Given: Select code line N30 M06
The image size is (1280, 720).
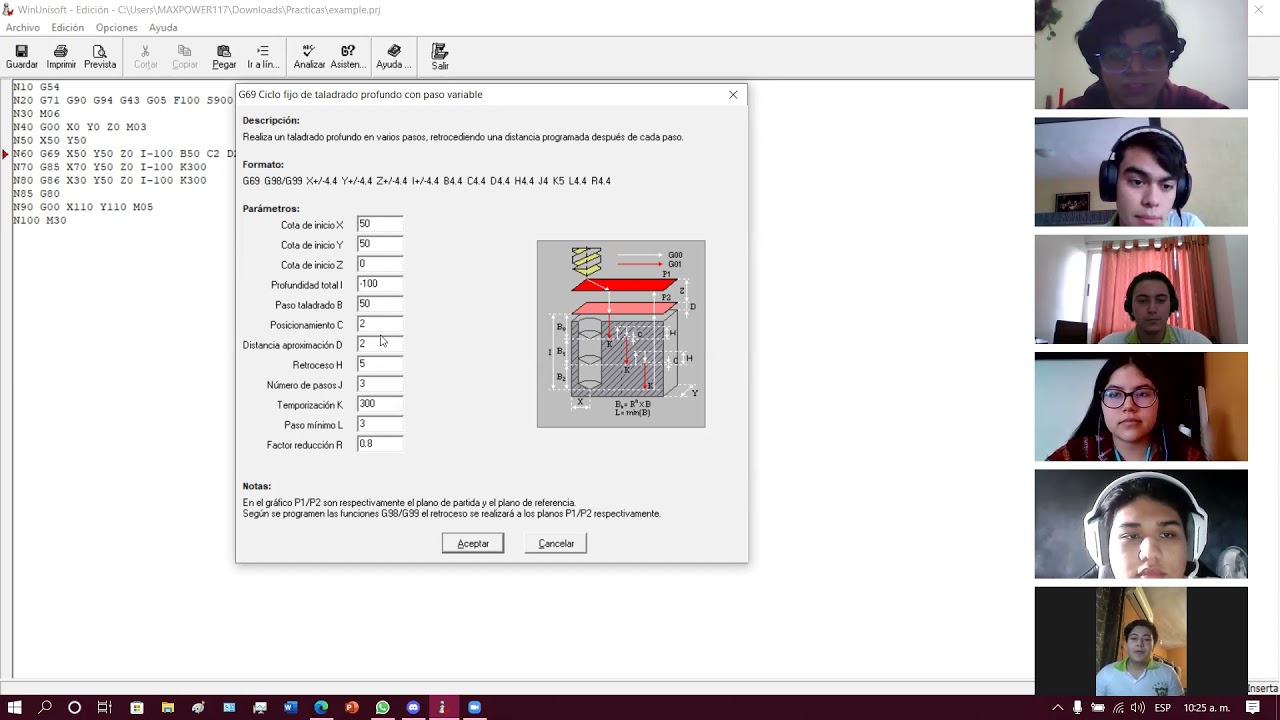Looking at the screenshot, I should pos(36,114).
